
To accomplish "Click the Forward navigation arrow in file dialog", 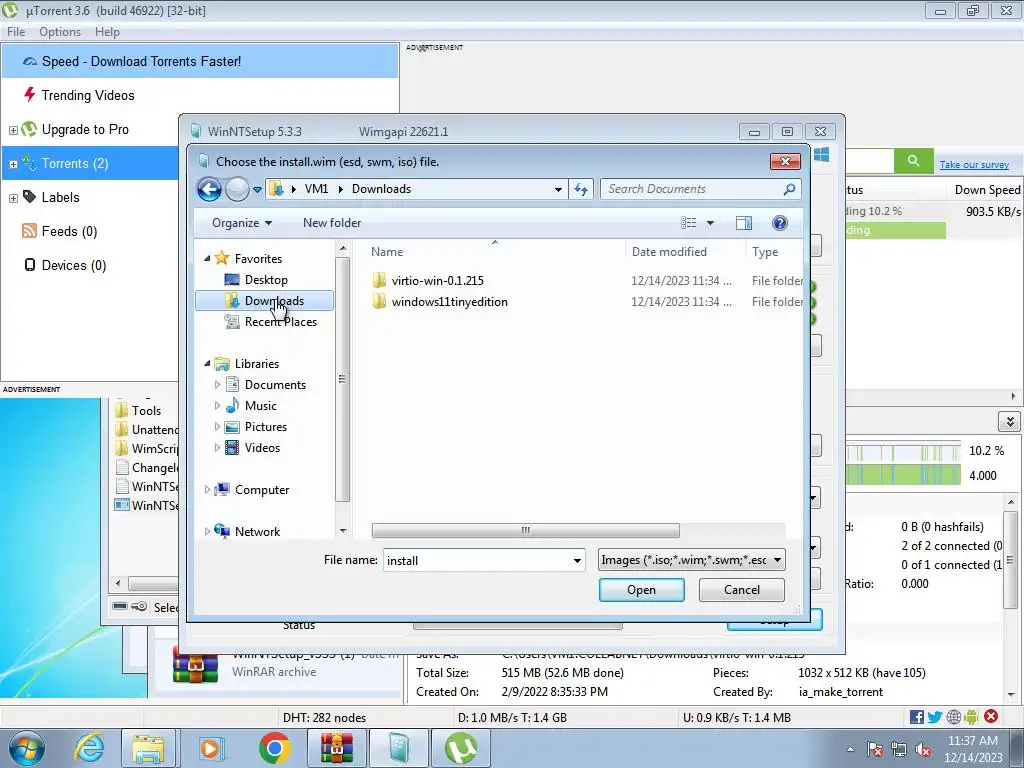I will tap(237, 189).
